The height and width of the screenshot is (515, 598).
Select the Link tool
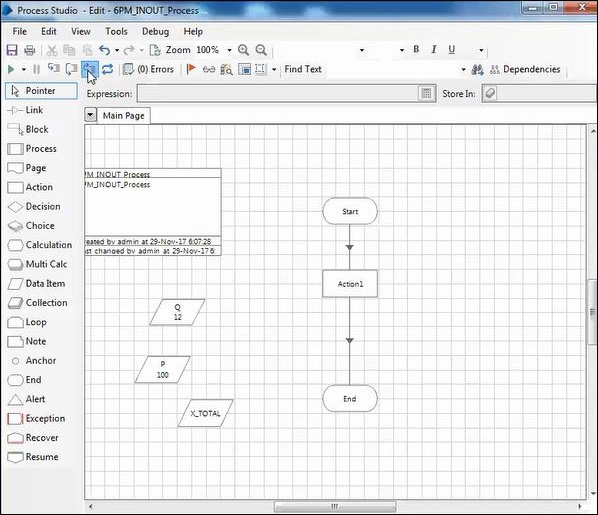pos(25,110)
